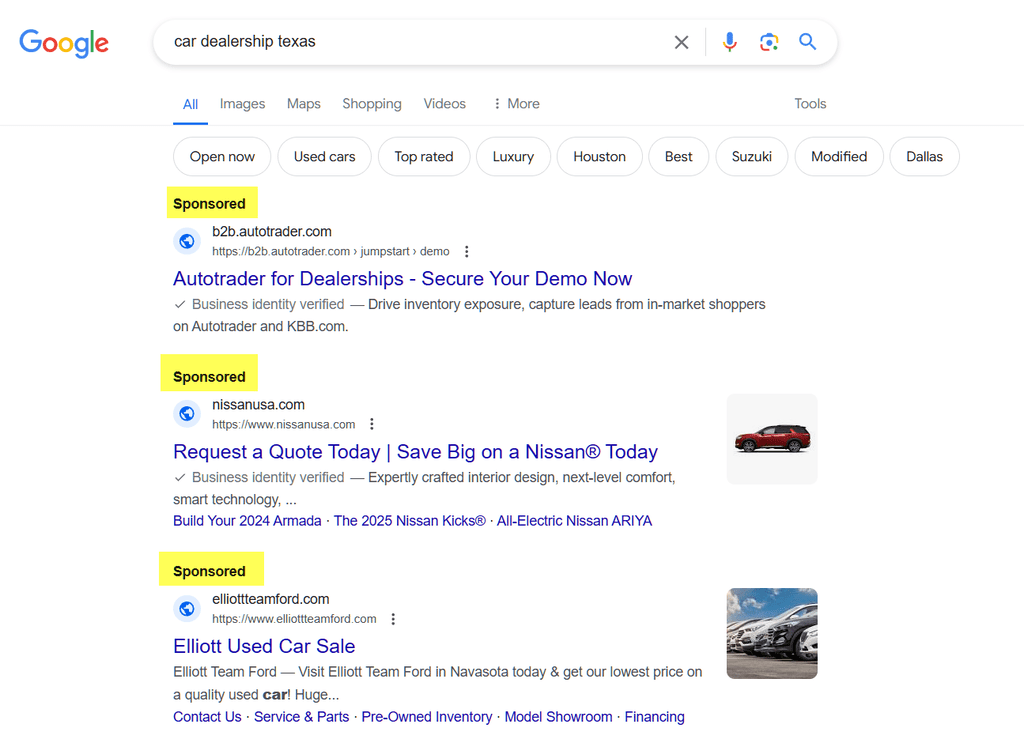Click the elliottteamford.com site name
The height and width of the screenshot is (743, 1024).
point(270,599)
